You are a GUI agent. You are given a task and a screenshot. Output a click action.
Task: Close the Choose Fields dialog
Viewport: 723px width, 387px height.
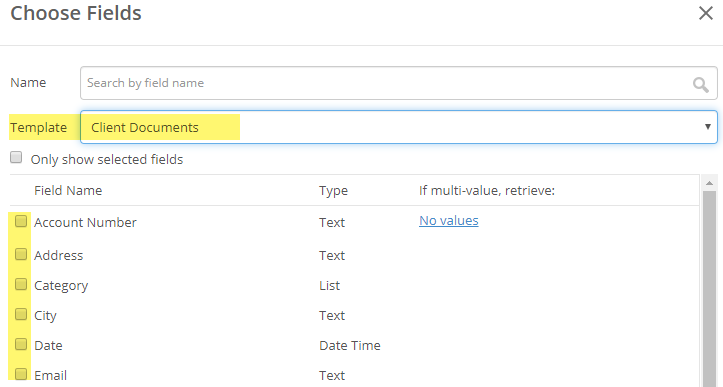(x=705, y=13)
